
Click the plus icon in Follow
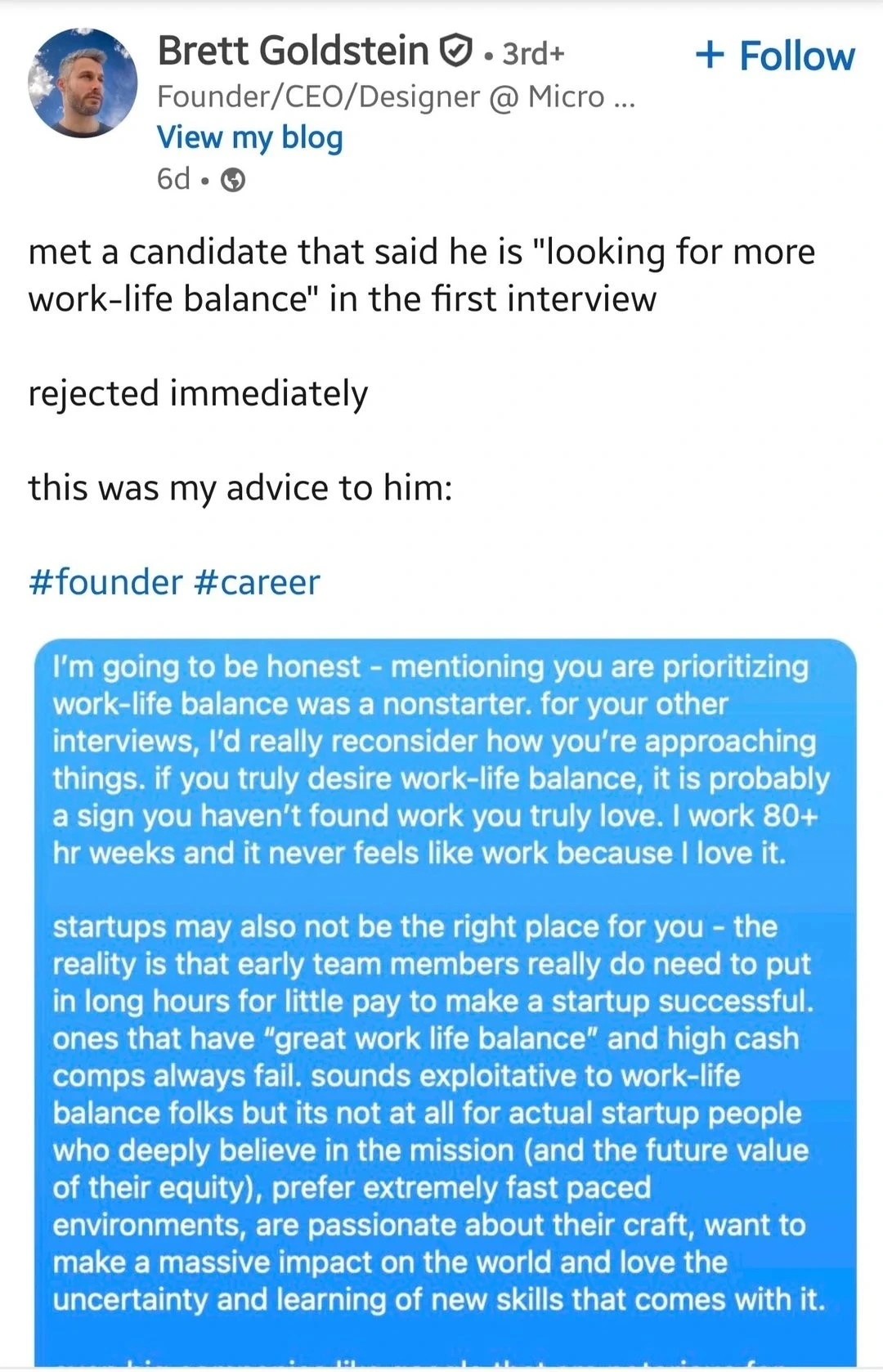coord(710,56)
